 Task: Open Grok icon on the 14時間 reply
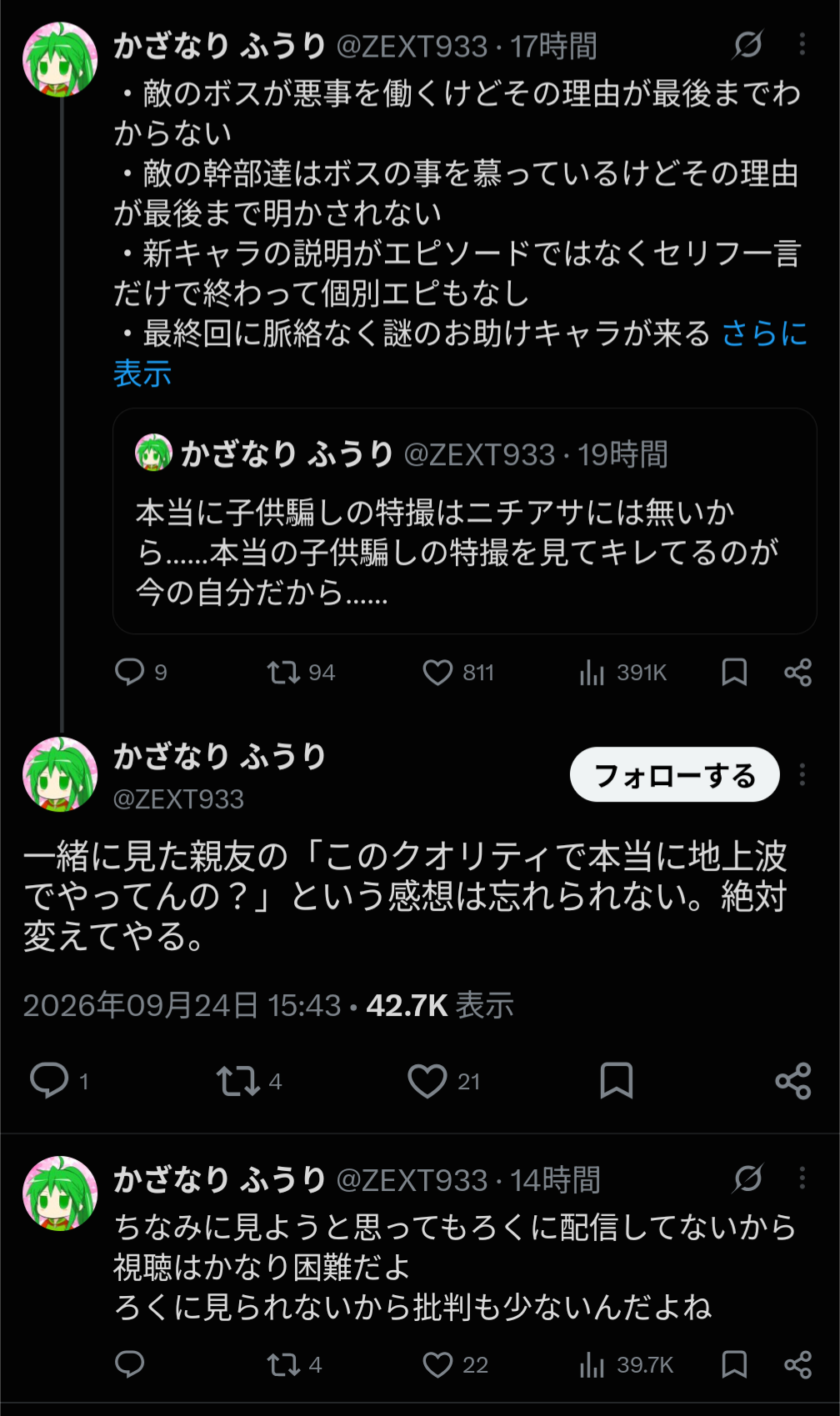pyautogui.click(x=747, y=1178)
